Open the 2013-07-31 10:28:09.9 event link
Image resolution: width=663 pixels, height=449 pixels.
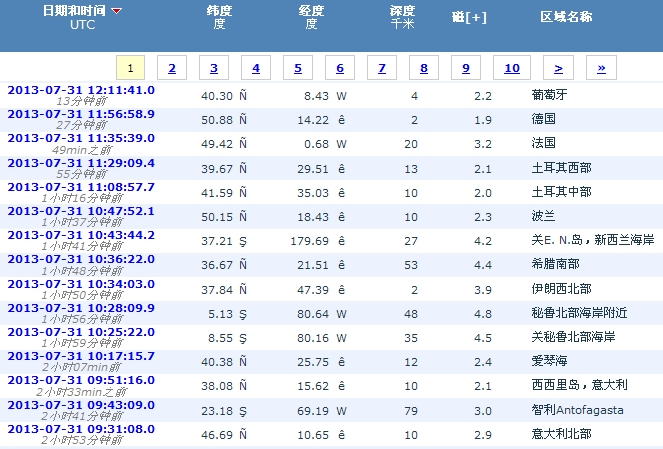click(81, 307)
